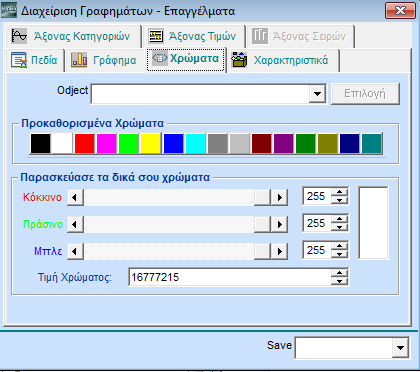Pick the light gray preset color
The height and width of the screenshot is (372, 420).
(x=239, y=143)
